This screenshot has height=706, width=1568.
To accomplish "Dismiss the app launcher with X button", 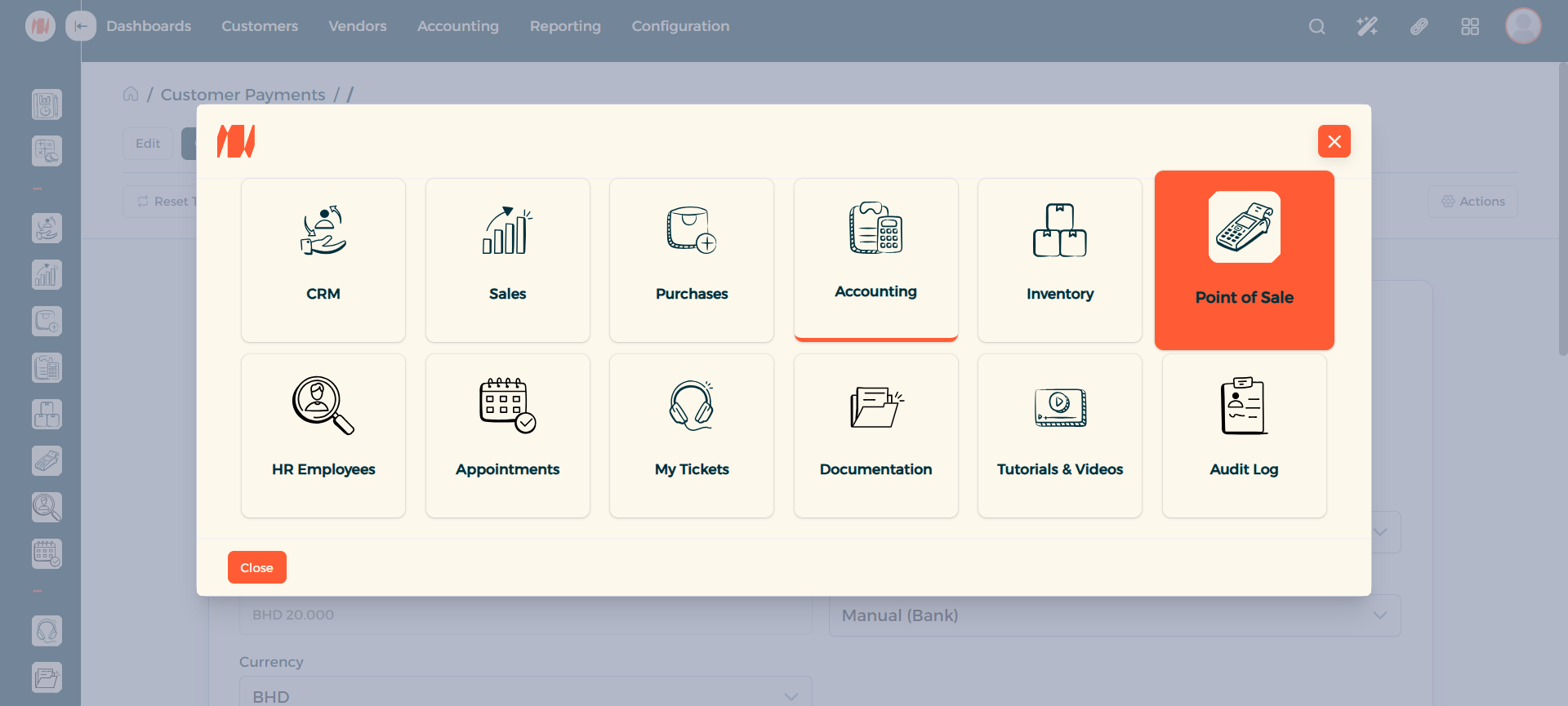I will (1334, 141).
